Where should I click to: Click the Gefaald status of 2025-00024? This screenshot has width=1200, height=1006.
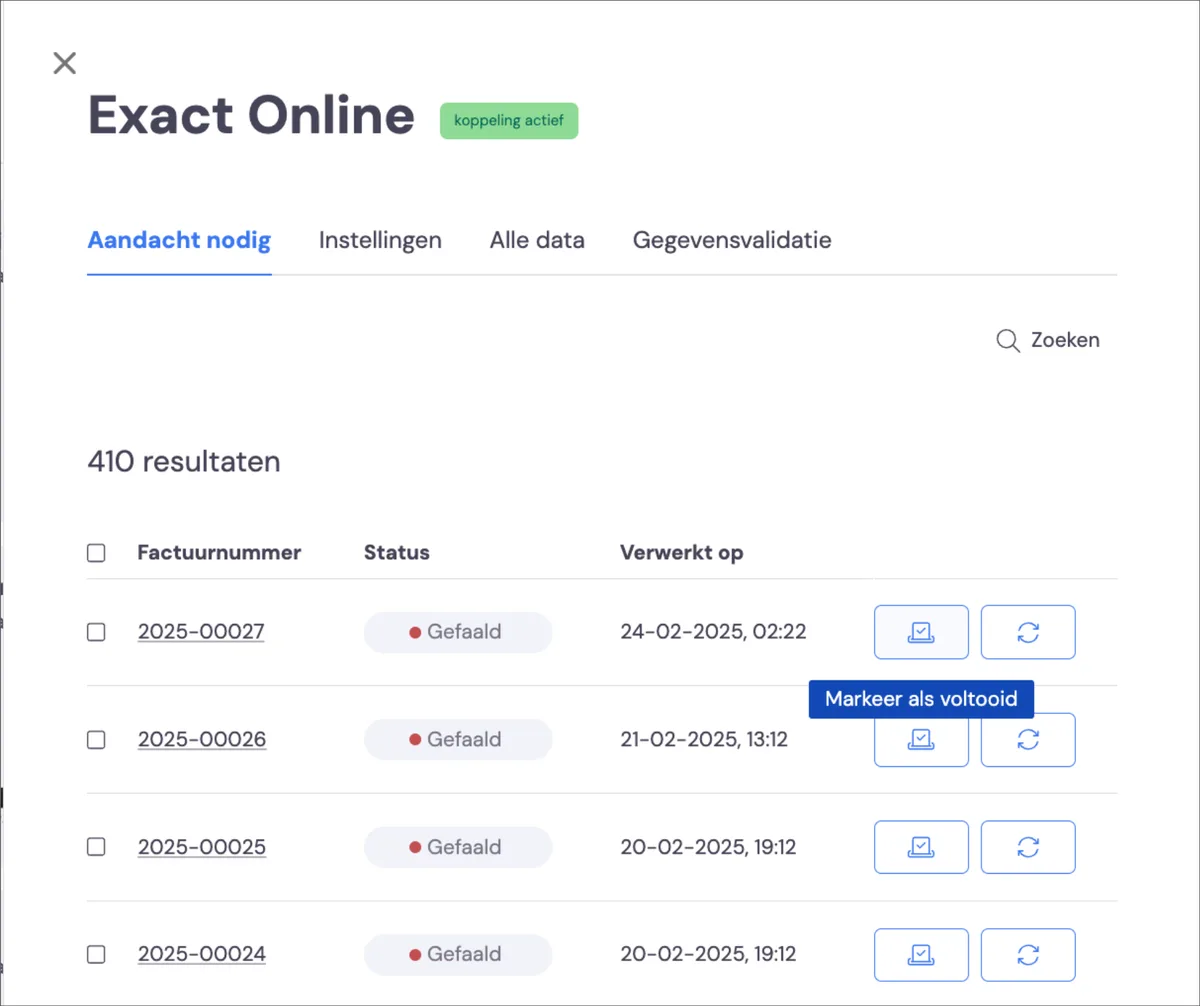[458, 954]
